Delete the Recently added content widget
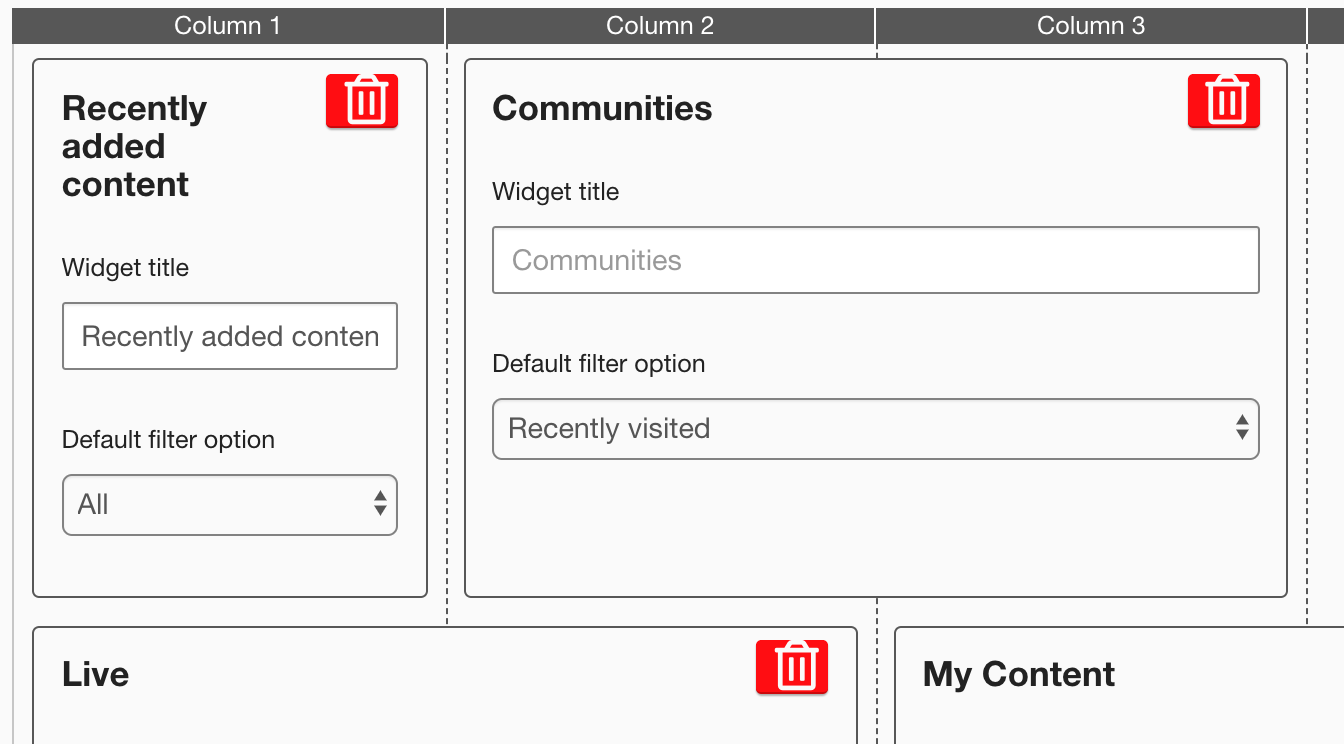 pyautogui.click(x=362, y=101)
